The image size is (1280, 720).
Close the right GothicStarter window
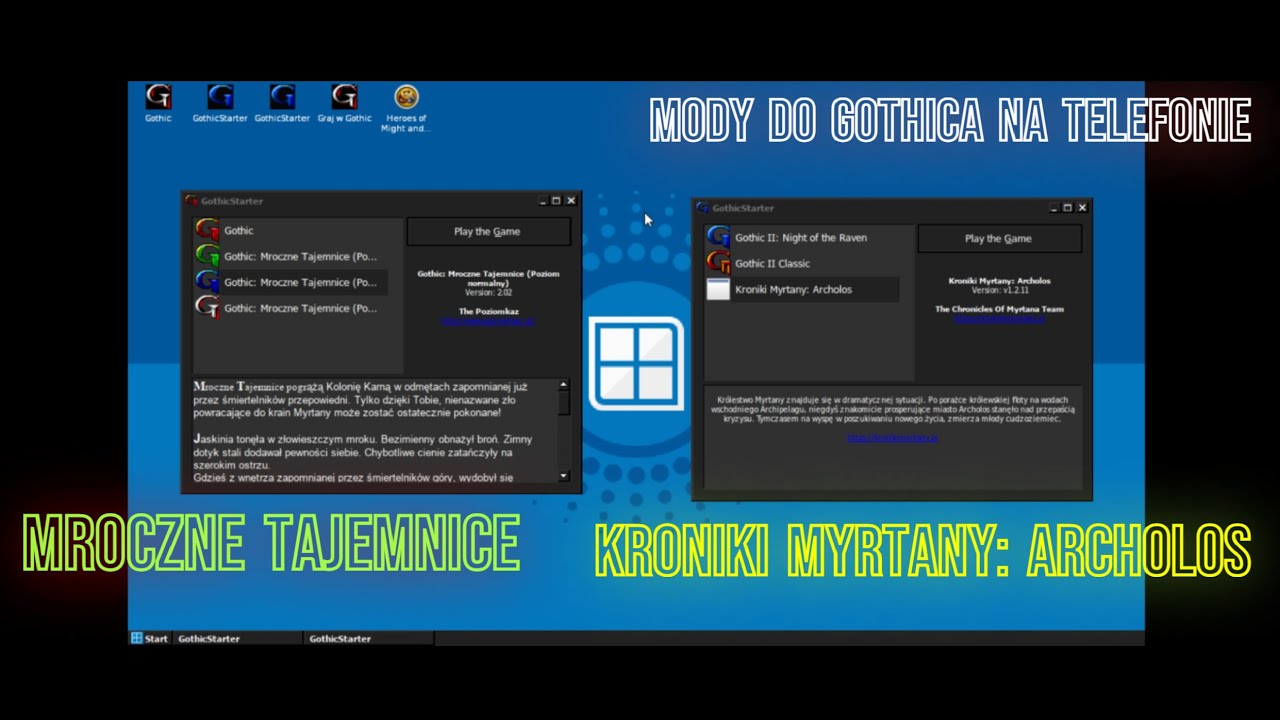pos(1082,208)
